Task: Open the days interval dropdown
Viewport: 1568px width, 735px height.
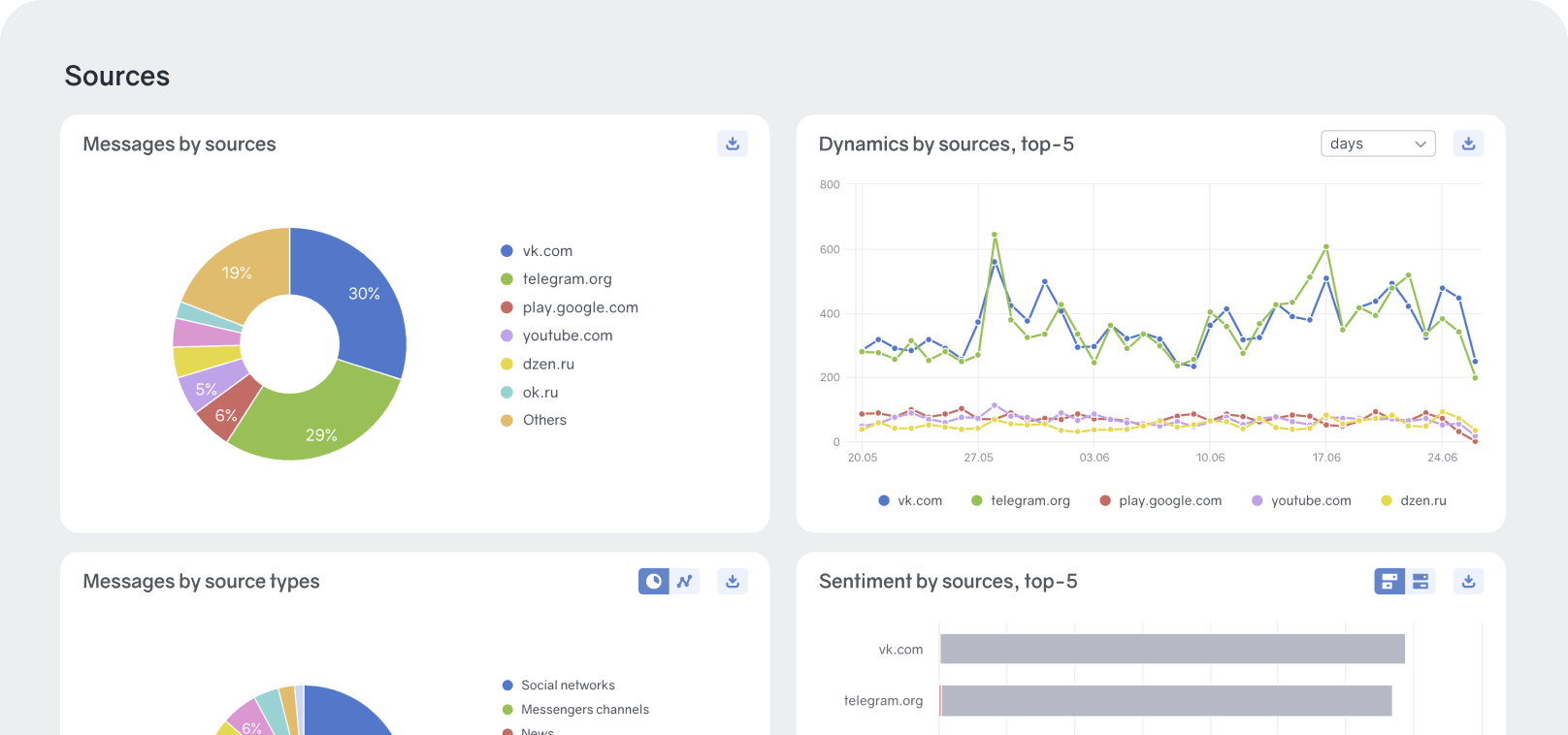Action: point(1378,144)
